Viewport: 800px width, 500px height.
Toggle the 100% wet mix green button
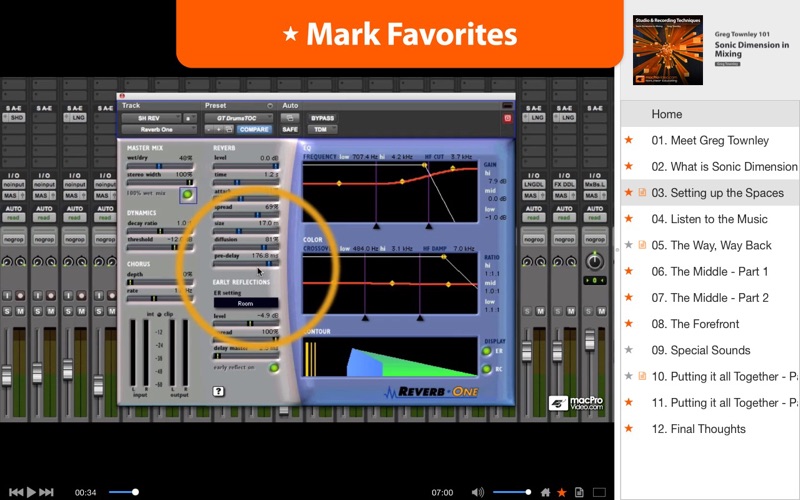click(x=187, y=194)
